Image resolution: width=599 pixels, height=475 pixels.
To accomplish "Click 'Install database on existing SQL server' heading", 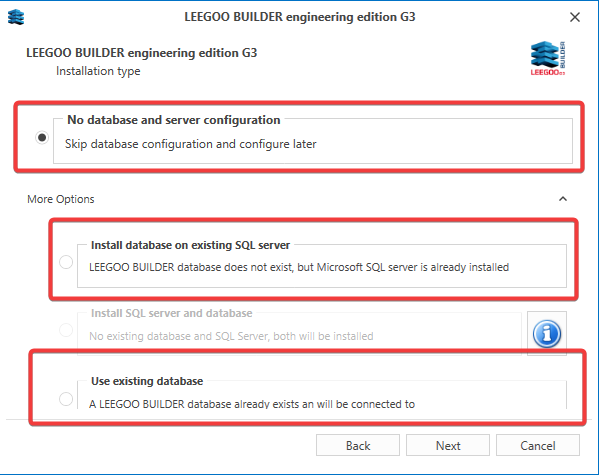I will [190, 245].
